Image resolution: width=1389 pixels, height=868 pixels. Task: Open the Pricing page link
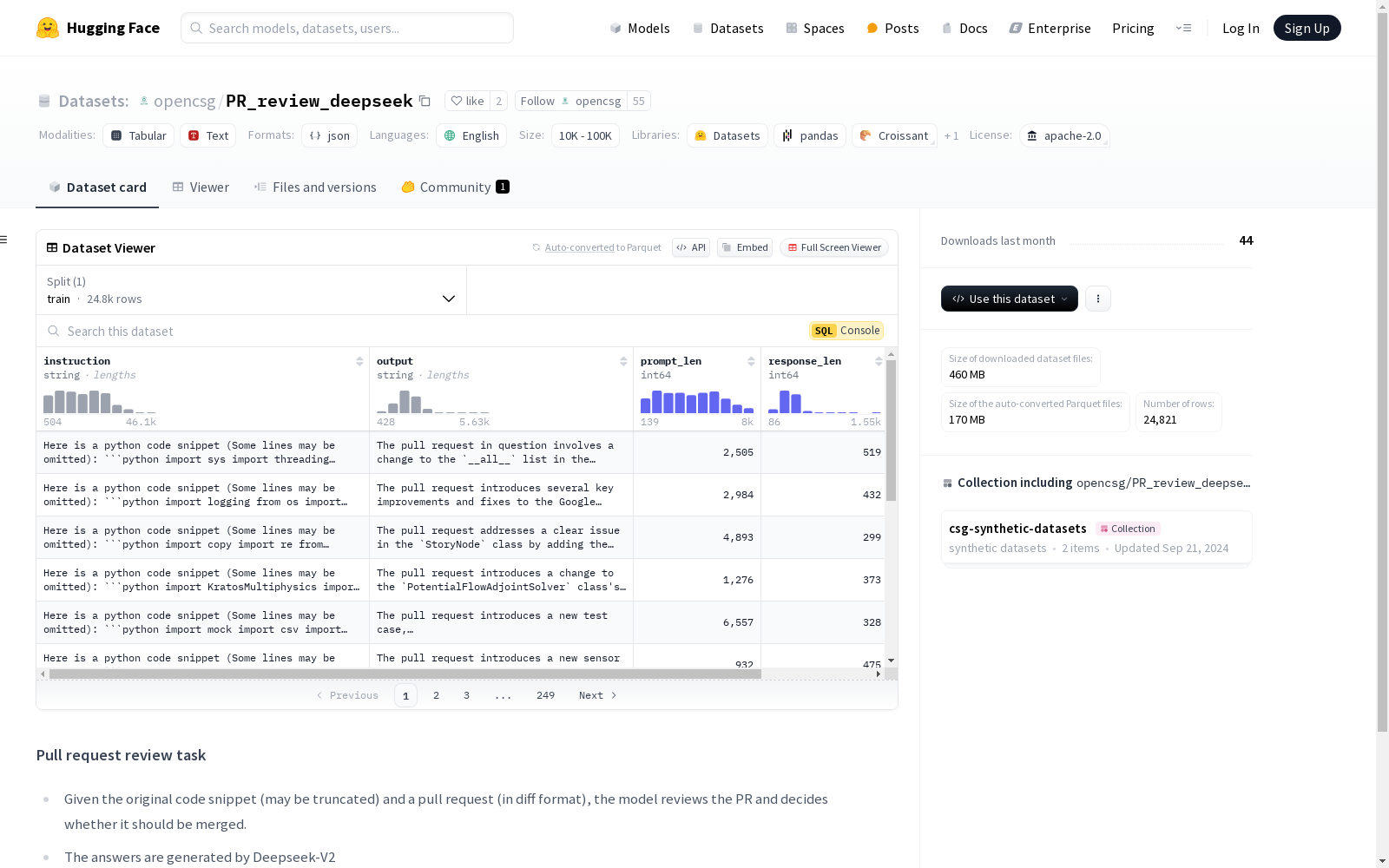point(1133,28)
